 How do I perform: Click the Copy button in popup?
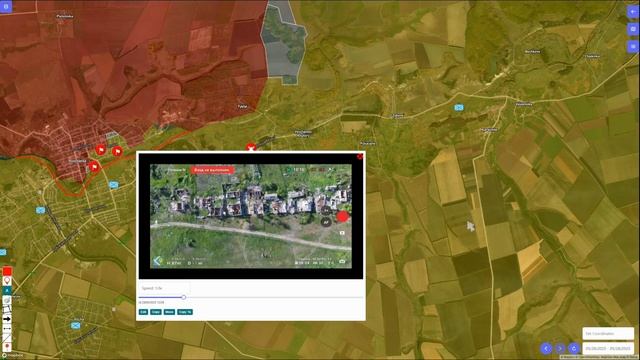(x=156, y=312)
